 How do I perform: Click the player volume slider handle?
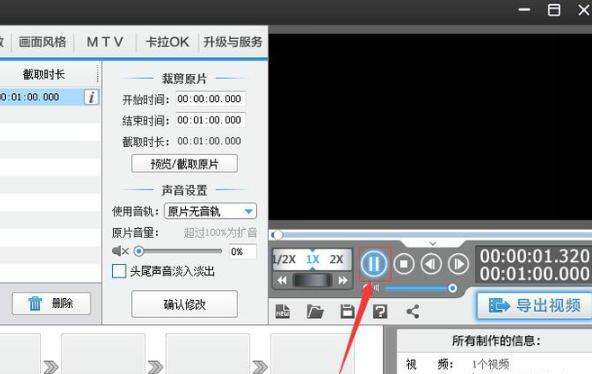[x=452, y=289]
